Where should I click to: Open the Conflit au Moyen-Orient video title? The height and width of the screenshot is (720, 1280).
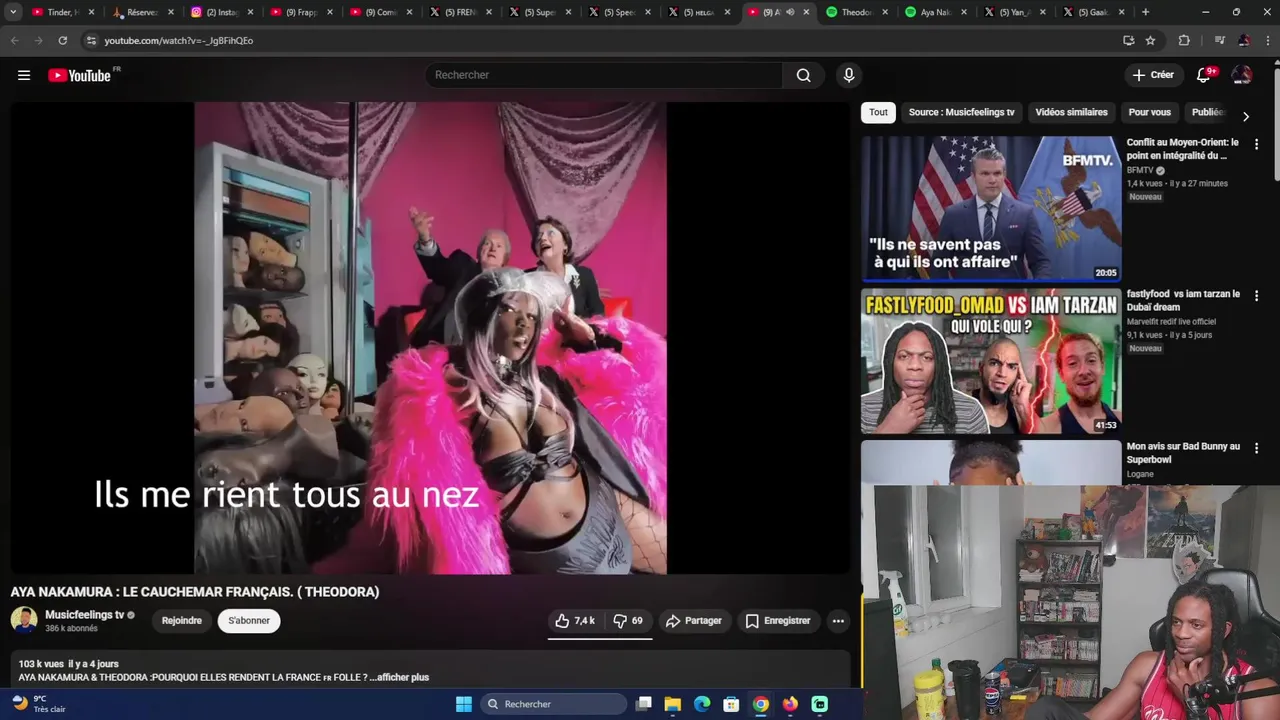[x=1182, y=149]
